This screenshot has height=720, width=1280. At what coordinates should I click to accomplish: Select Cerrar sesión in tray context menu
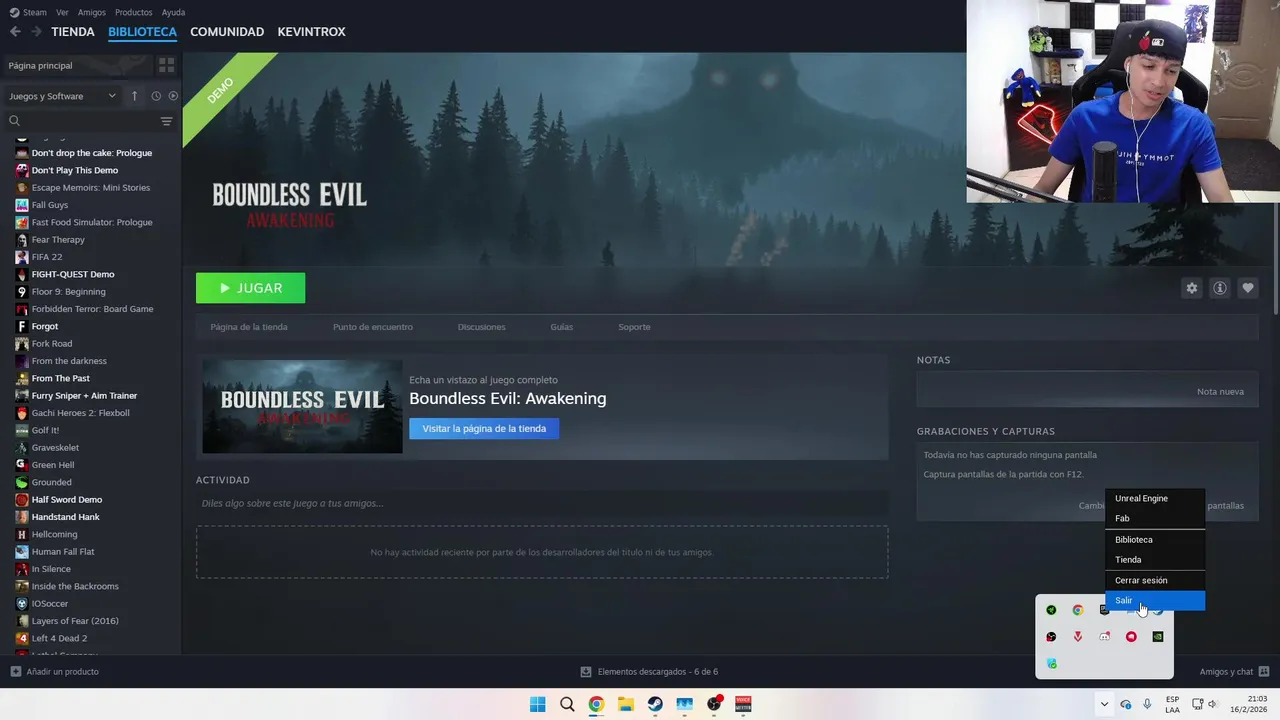1155,580
